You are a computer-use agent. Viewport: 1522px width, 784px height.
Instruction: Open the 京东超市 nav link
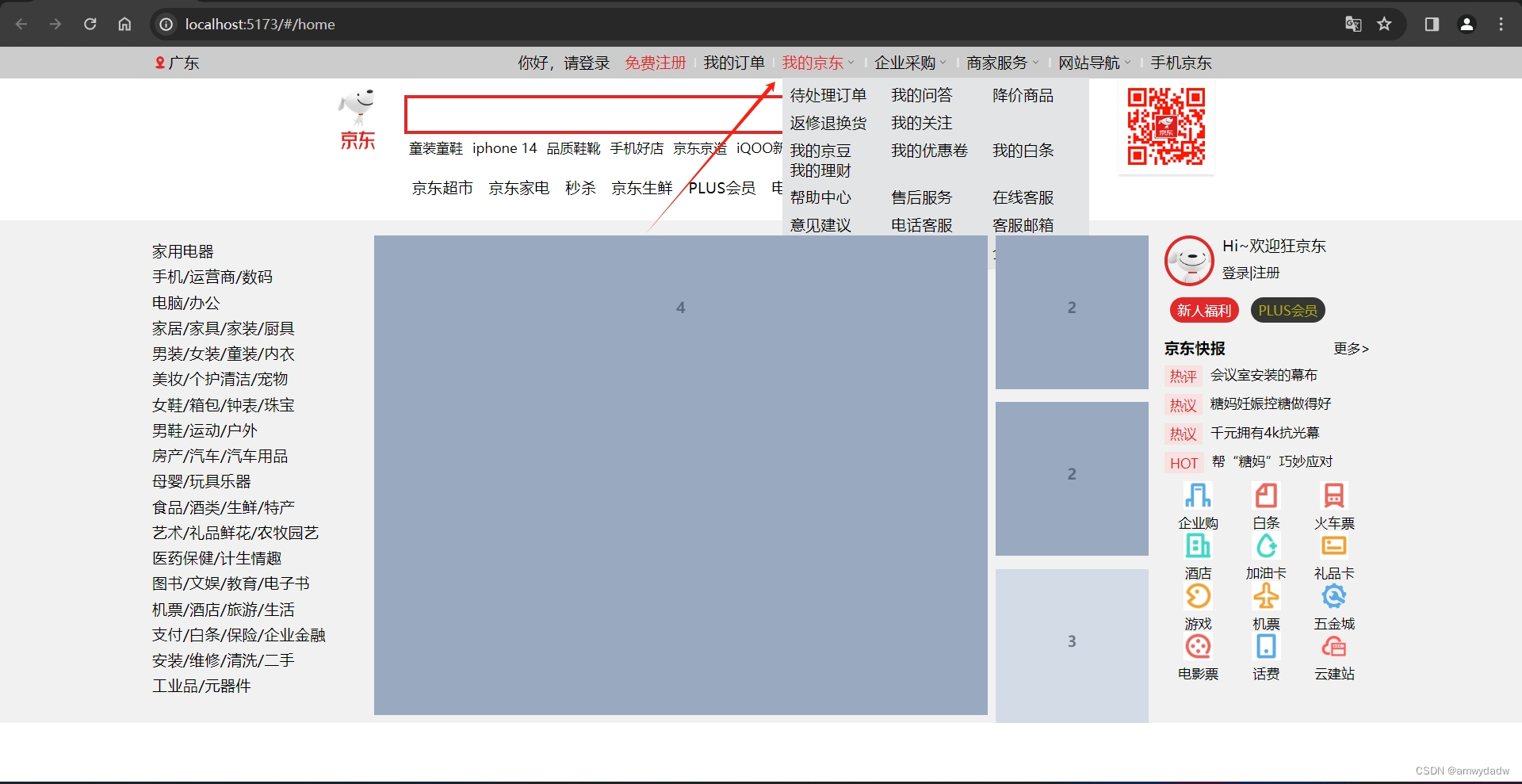coord(442,188)
